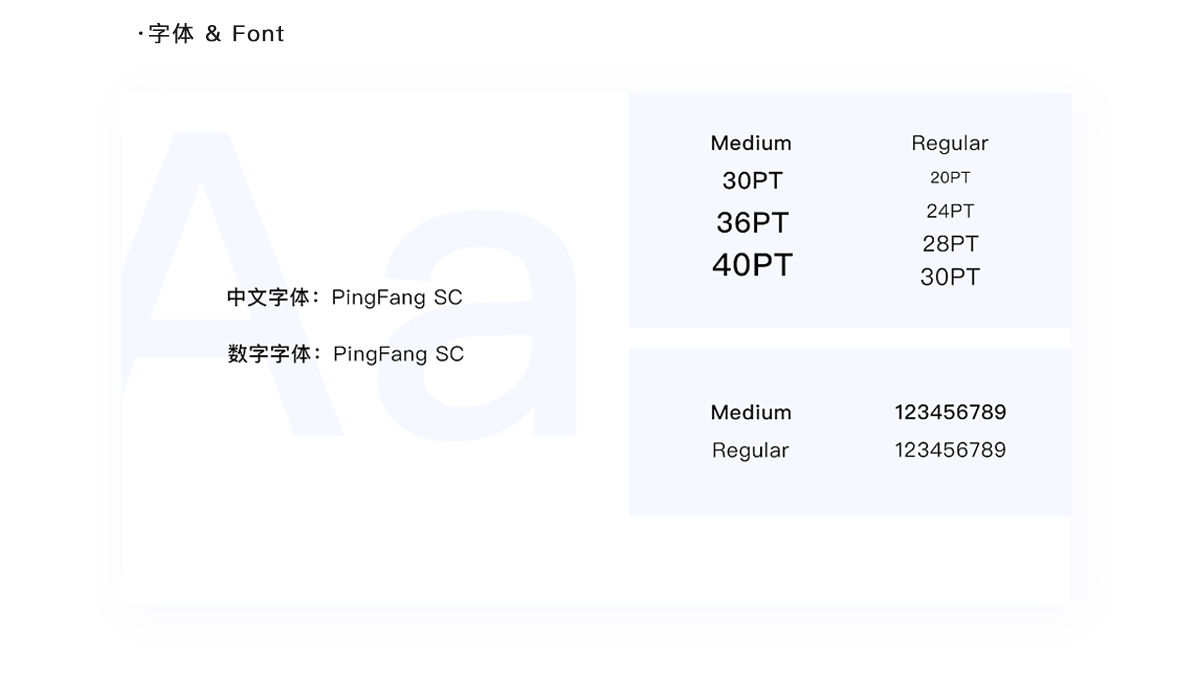Click the Medium label in number panel

click(x=751, y=412)
